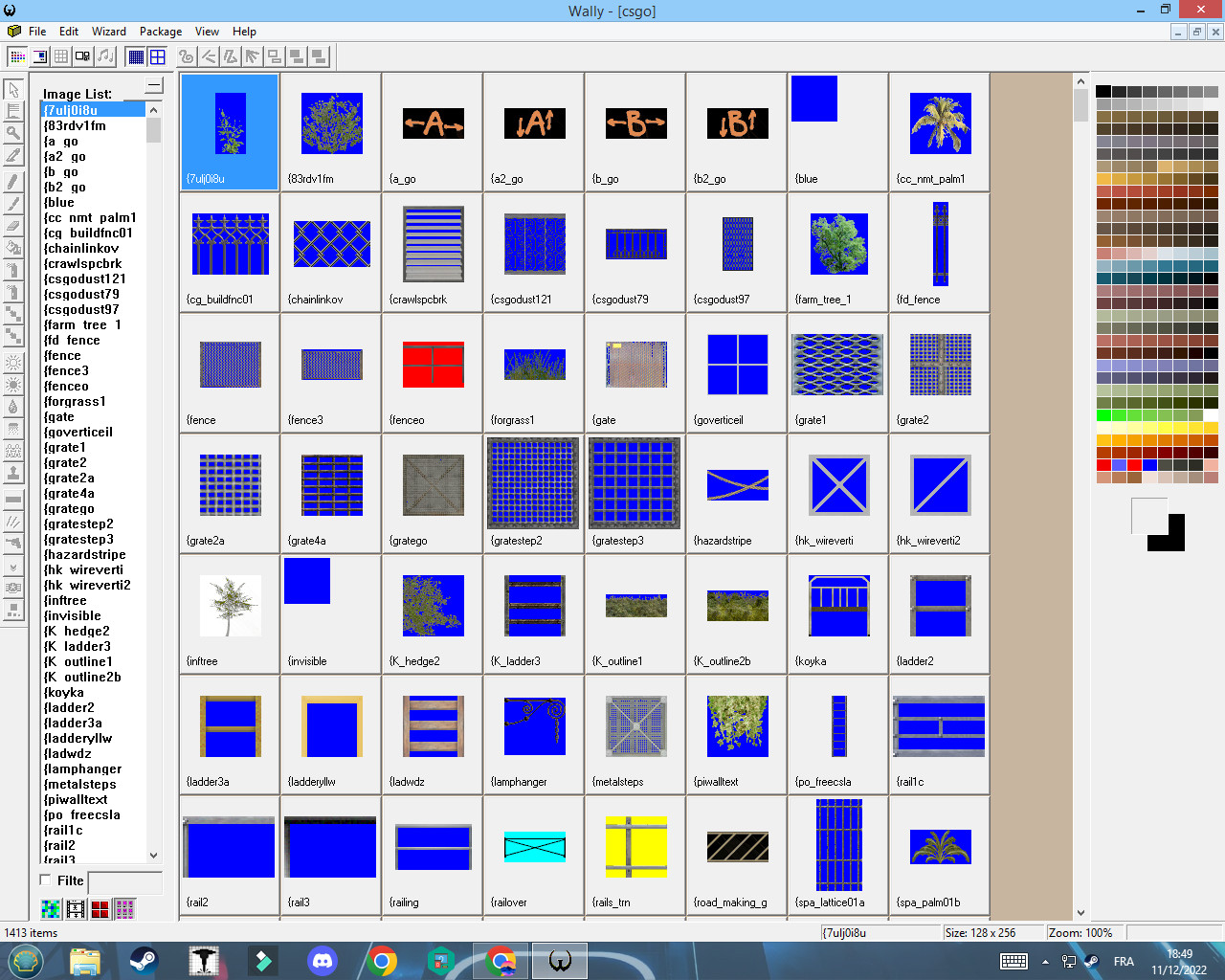The width and height of the screenshot is (1225, 980).
Task: Select the eraser tool
Action: [x=13, y=227]
